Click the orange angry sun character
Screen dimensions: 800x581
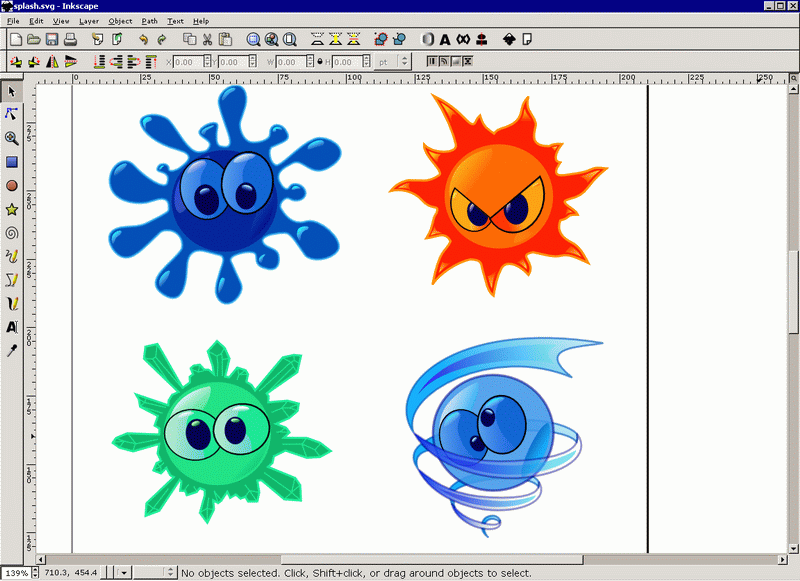[497, 196]
